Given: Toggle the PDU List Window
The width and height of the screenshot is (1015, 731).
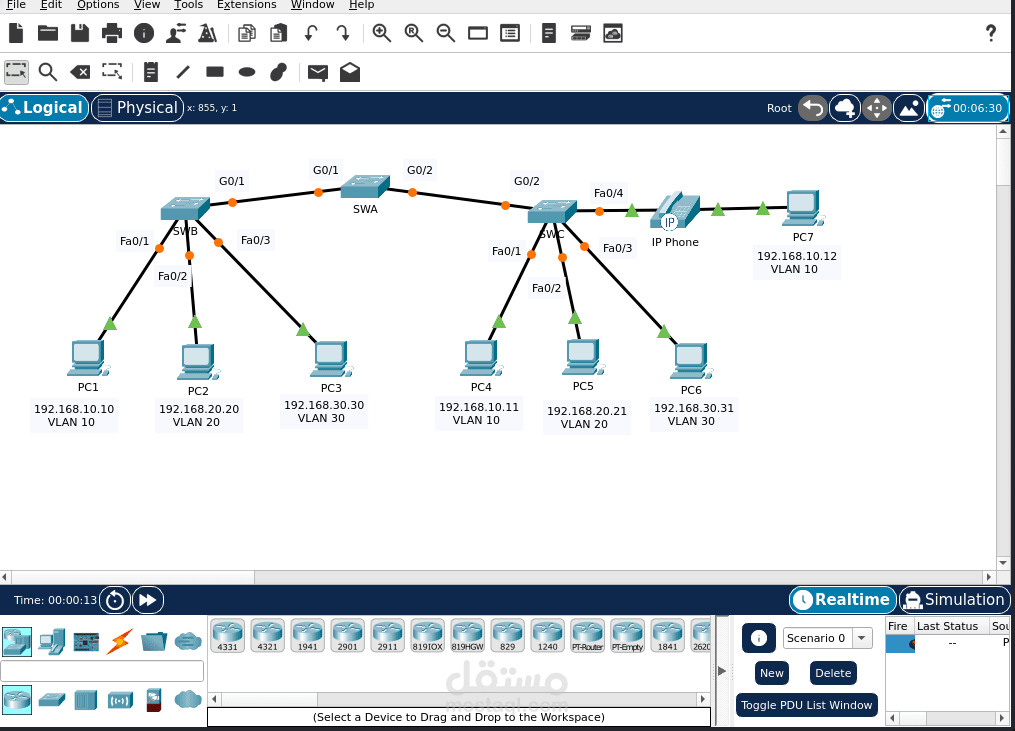Looking at the screenshot, I should coord(806,704).
